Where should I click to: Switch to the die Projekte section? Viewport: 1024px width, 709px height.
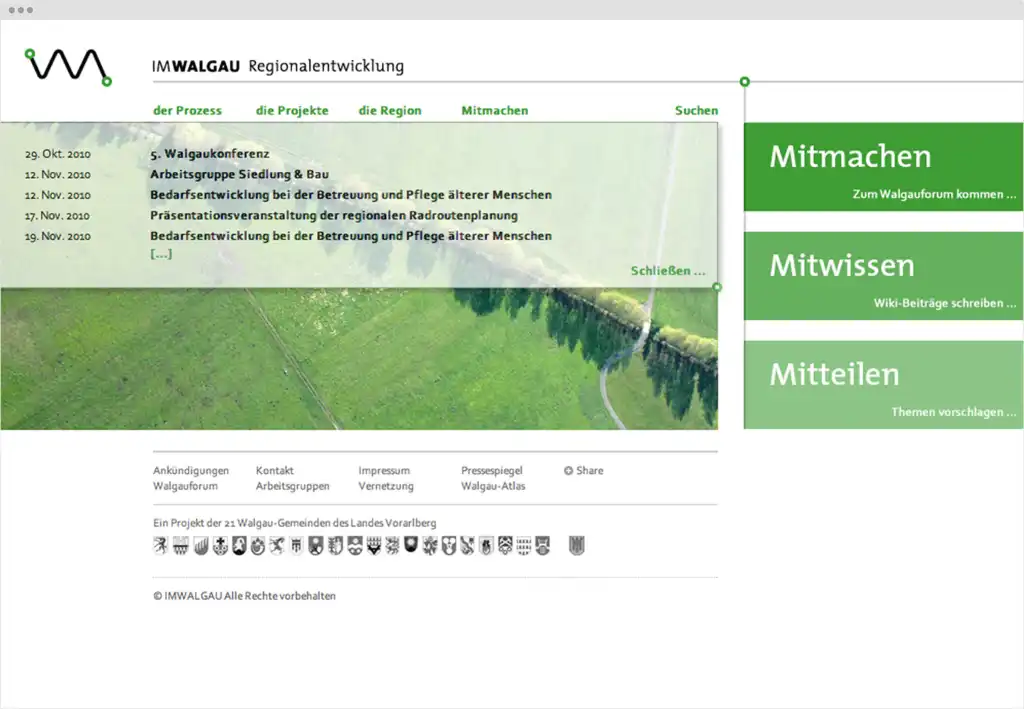coord(292,110)
